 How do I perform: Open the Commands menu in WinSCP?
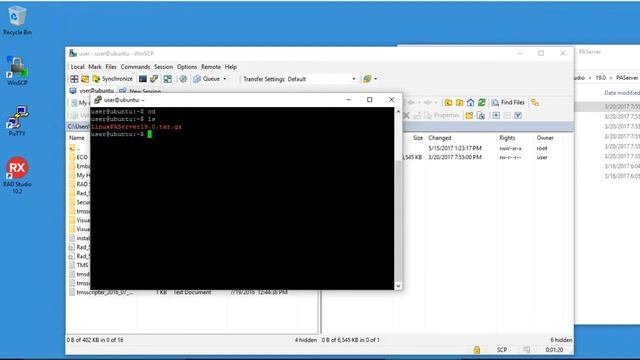(x=135, y=67)
